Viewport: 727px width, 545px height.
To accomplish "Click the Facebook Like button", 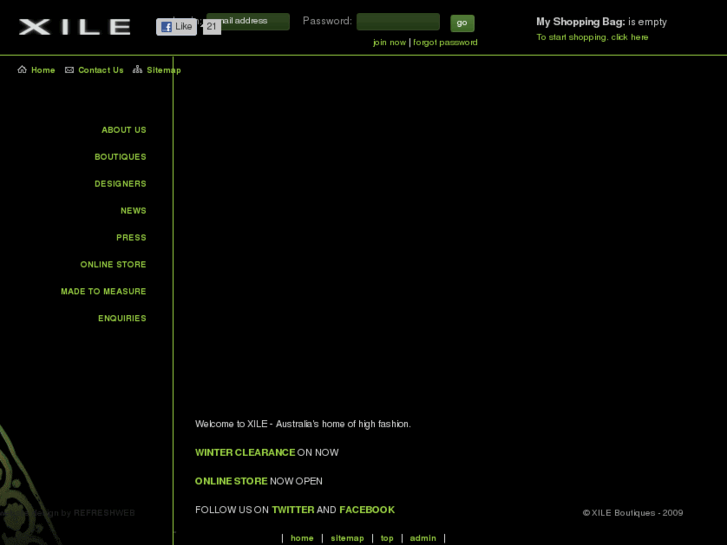I will click(176, 27).
